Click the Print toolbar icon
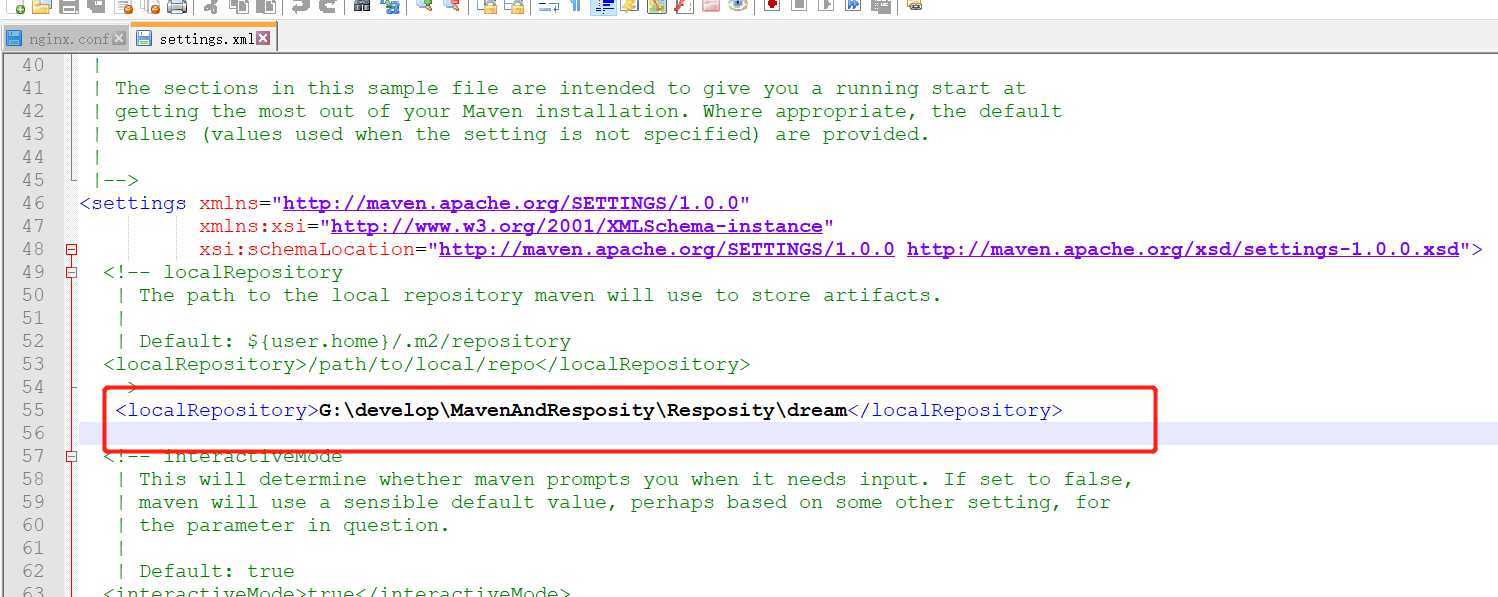This screenshot has width=1498, height=597. click(x=177, y=6)
